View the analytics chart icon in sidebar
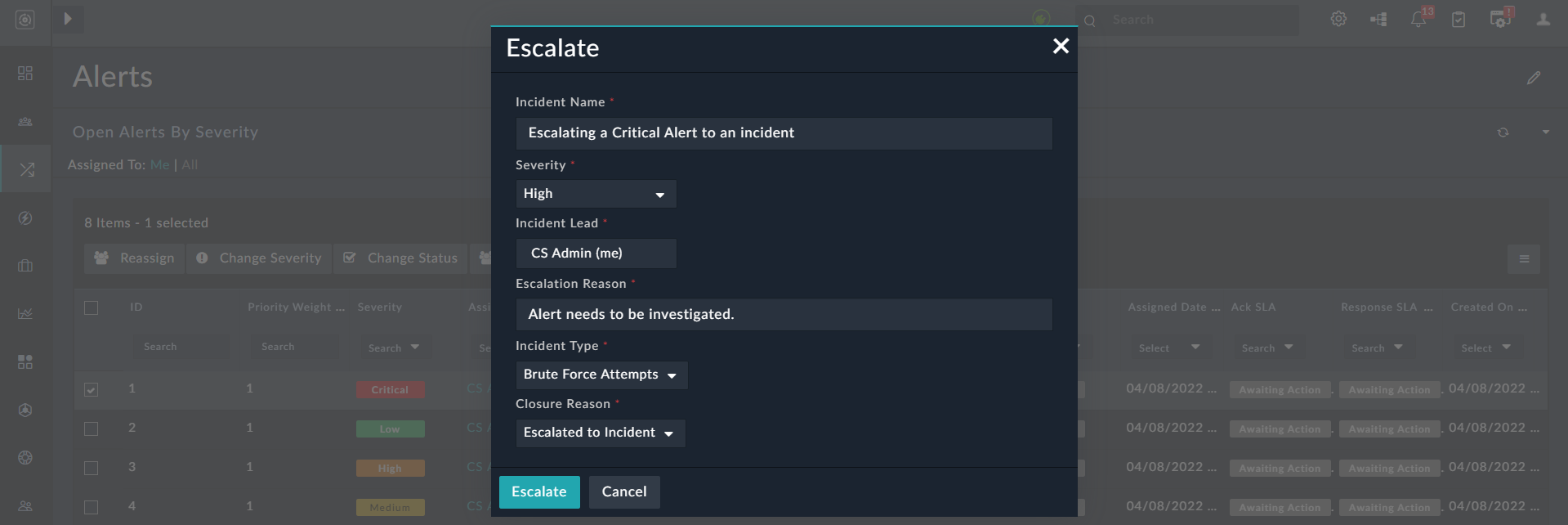Screen dimensions: 1568x525 click(25, 312)
